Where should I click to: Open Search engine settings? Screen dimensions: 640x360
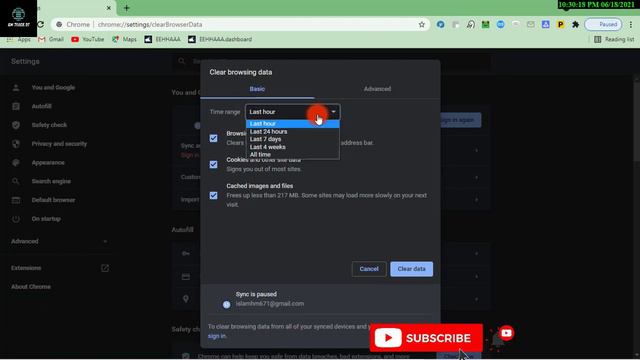(x=51, y=182)
